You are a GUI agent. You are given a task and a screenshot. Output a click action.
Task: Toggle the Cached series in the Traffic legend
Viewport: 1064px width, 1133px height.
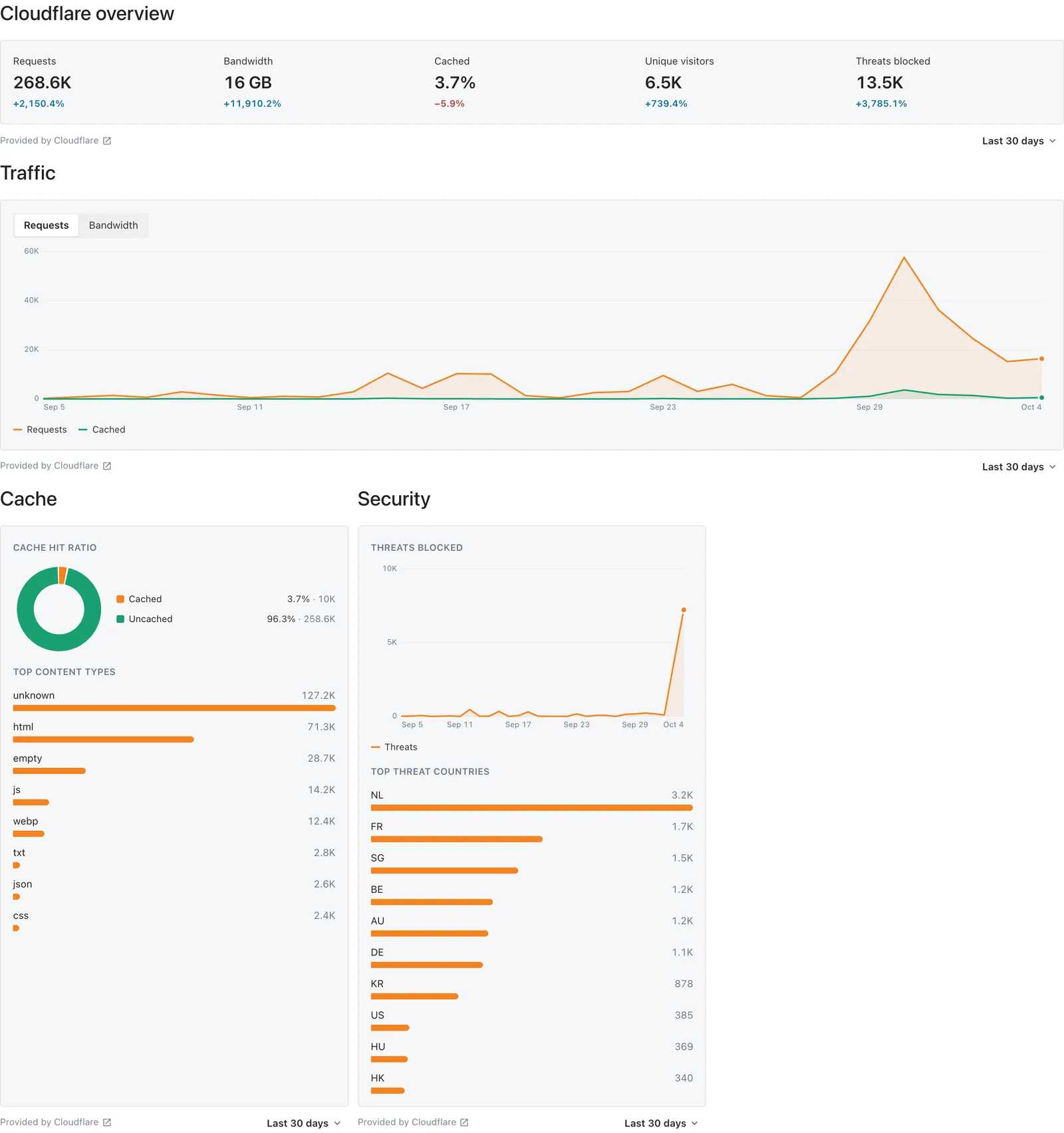click(x=102, y=430)
